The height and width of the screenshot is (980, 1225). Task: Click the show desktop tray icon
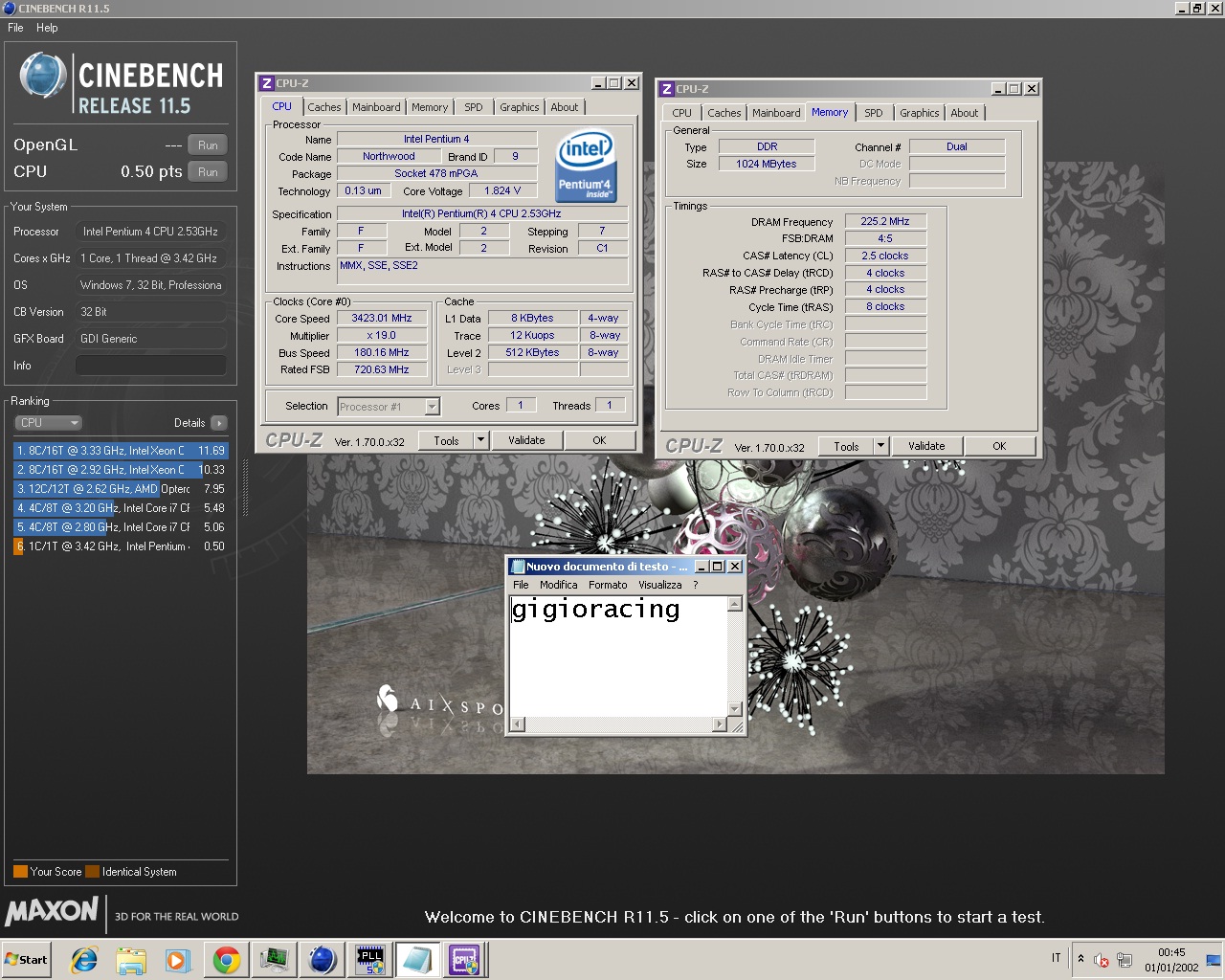(x=1214, y=960)
